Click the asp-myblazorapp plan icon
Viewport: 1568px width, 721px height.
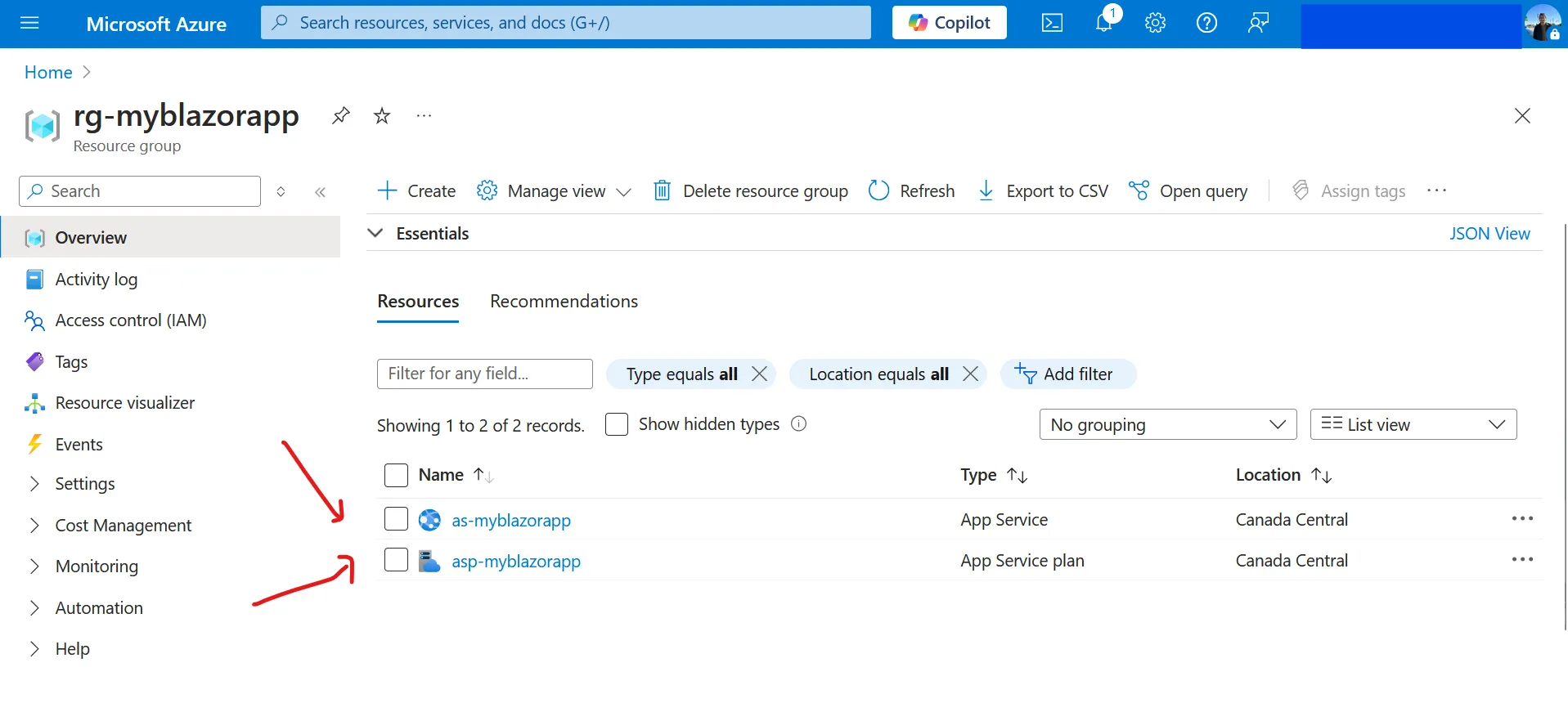(x=429, y=561)
